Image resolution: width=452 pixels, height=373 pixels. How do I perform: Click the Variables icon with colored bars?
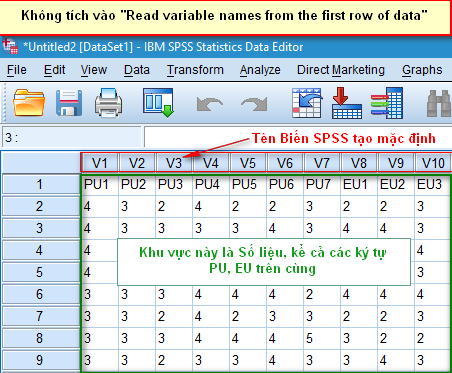tap(387, 103)
